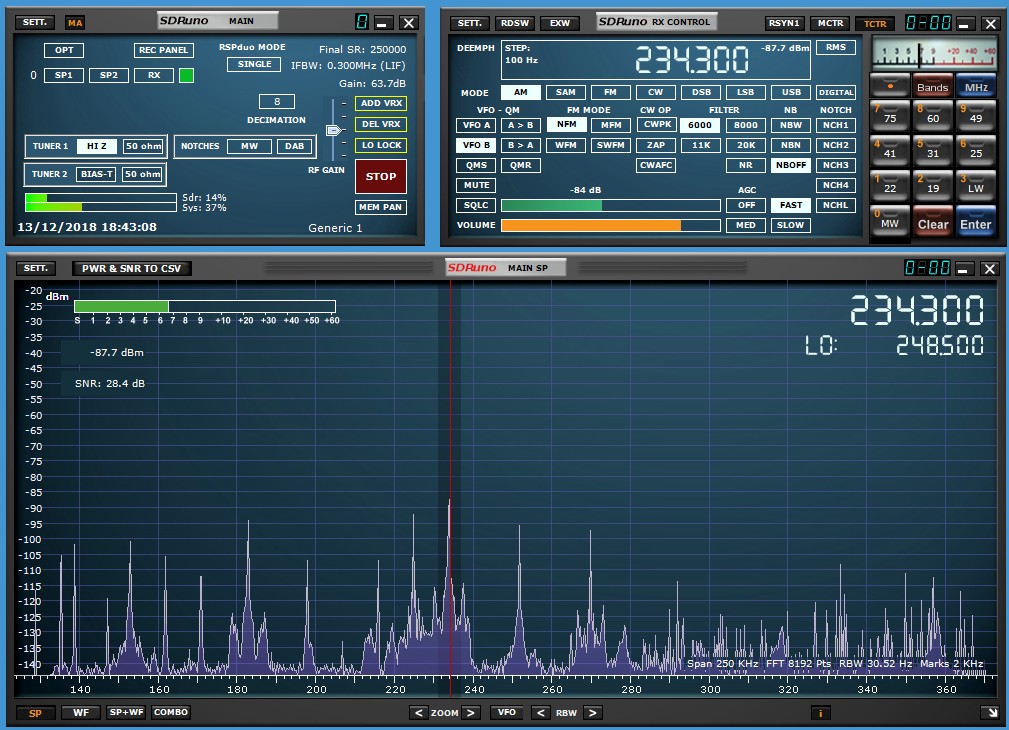Viewport: 1009px width, 730px height.
Task: Click the STOP button
Action: (381, 176)
